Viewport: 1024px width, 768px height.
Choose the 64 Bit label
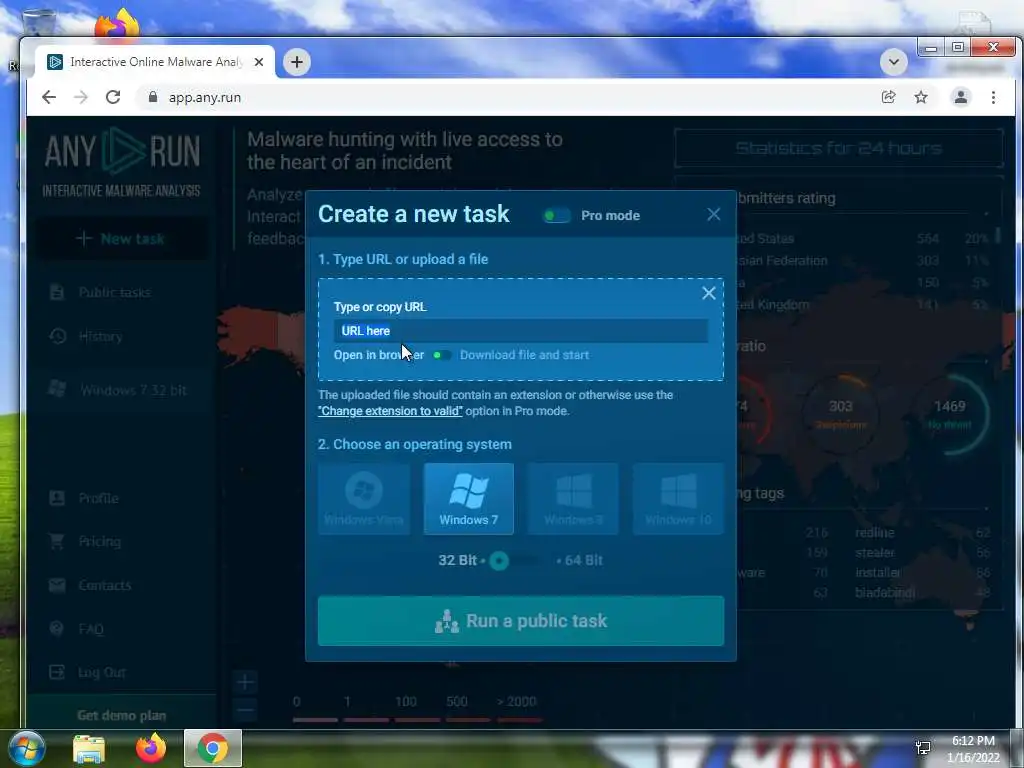pyautogui.click(x=583, y=560)
